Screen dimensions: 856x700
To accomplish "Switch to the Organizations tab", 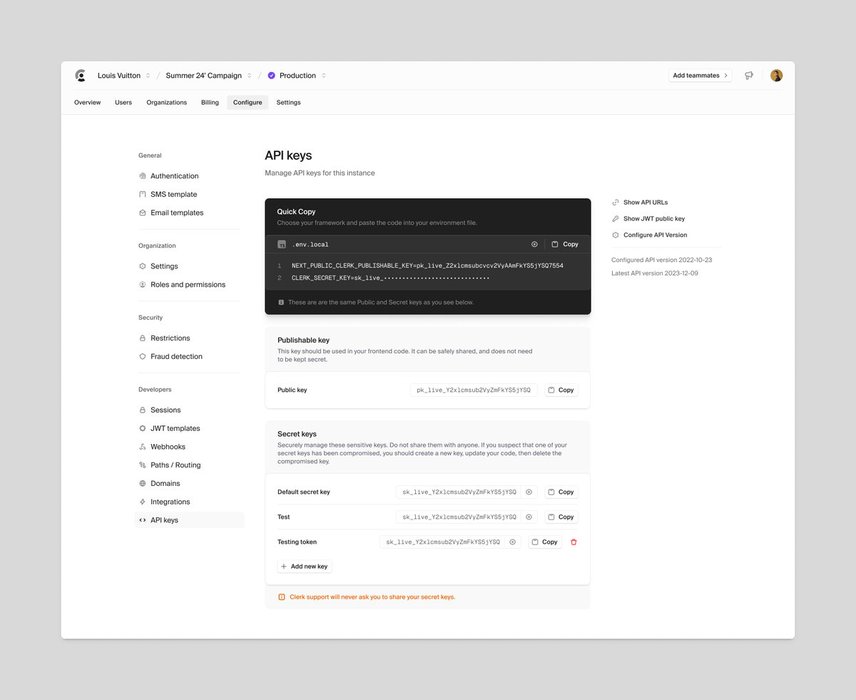I will click(x=166, y=102).
